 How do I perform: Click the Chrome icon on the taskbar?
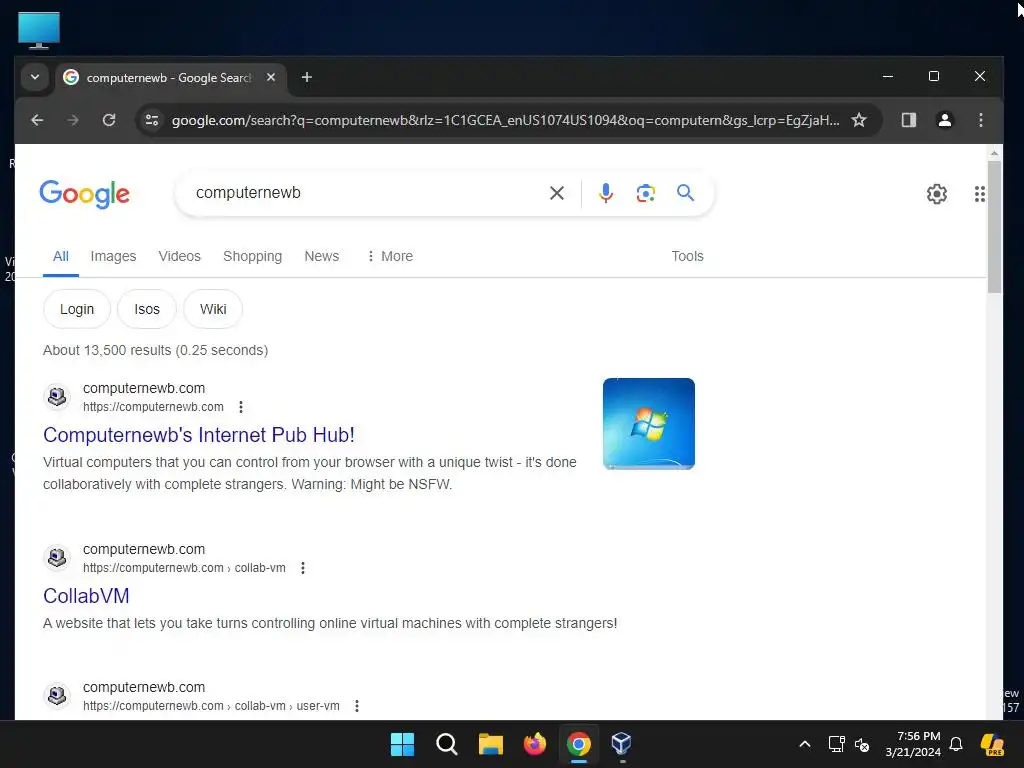[x=579, y=744]
